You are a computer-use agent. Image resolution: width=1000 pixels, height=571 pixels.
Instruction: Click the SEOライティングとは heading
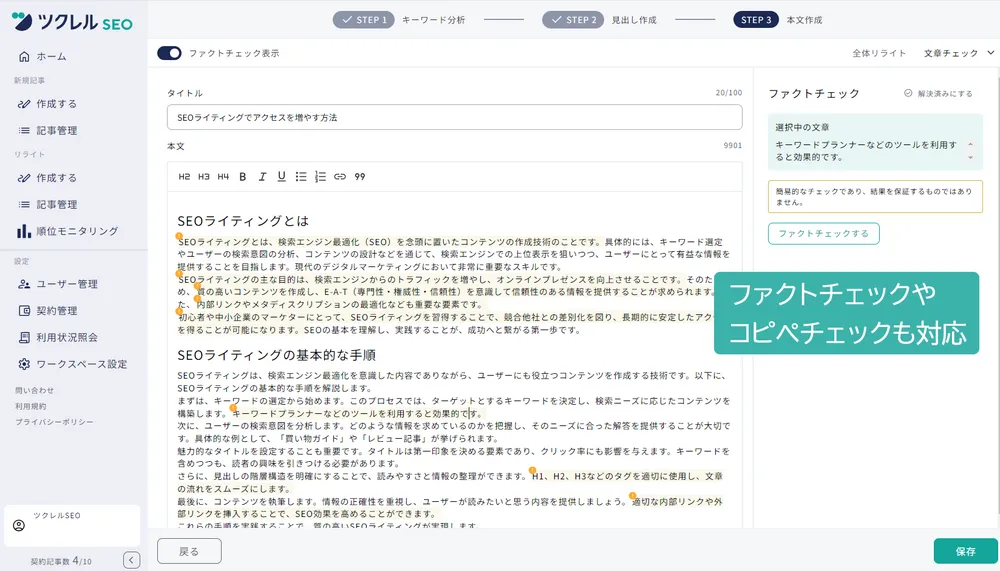pyautogui.click(x=243, y=221)
